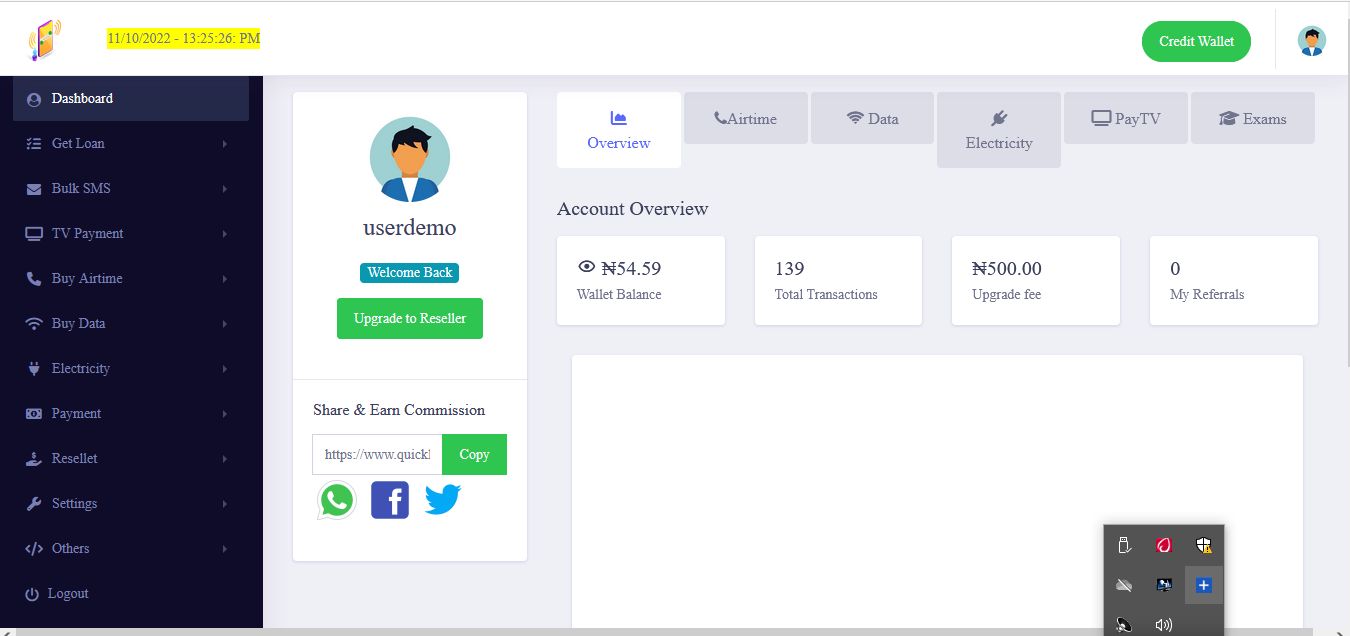The image size is (1350, 636).
Task: Click the money icon beside Payment
Action: 33,413
